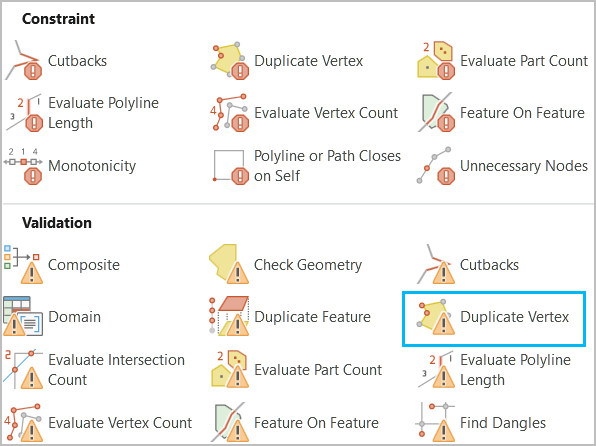
Task: Select Polyline or Path Closes on Self
Action: (x=306, y=166)
